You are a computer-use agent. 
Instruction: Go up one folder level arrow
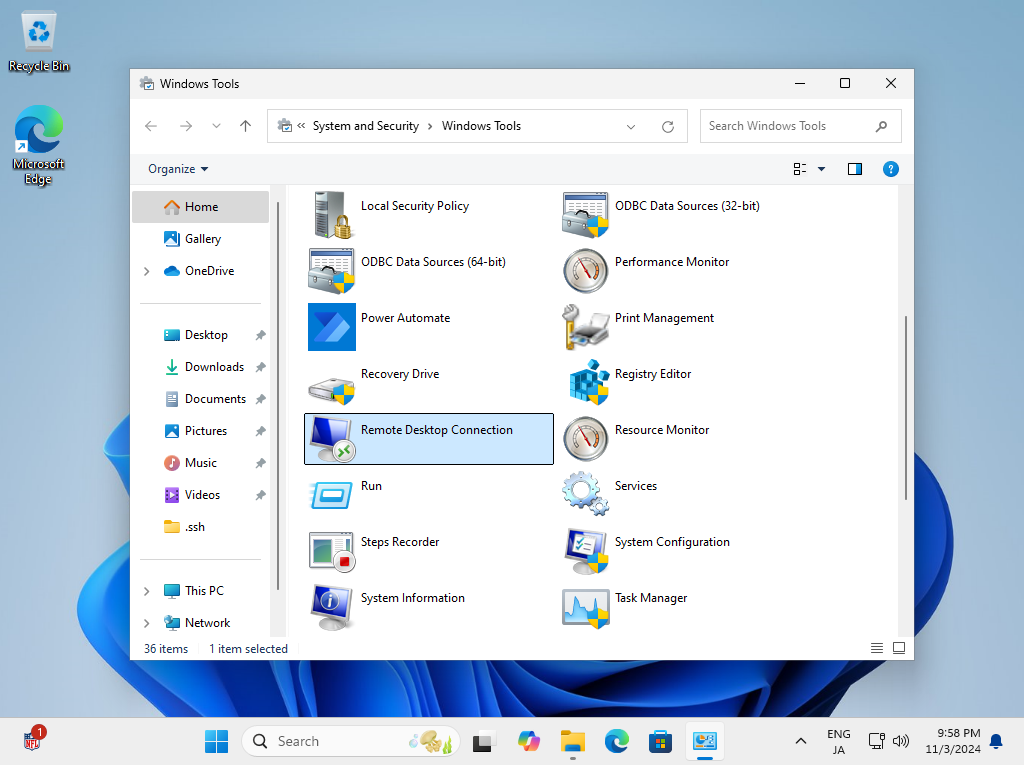coord(246,126)
